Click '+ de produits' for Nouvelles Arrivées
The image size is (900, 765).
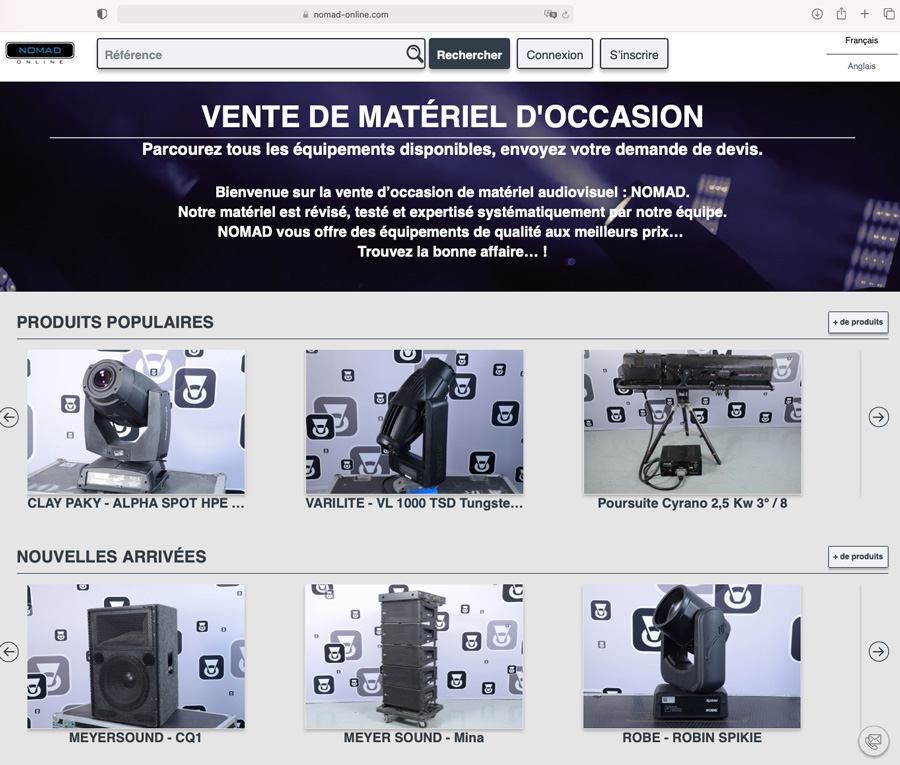pos(858,556)
